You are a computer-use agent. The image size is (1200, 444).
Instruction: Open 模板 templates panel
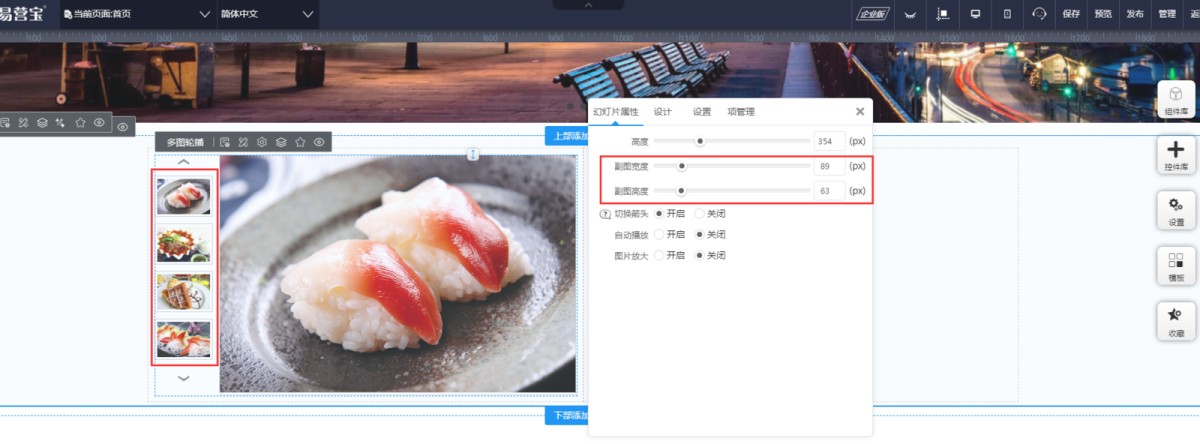coord(1177,266)
